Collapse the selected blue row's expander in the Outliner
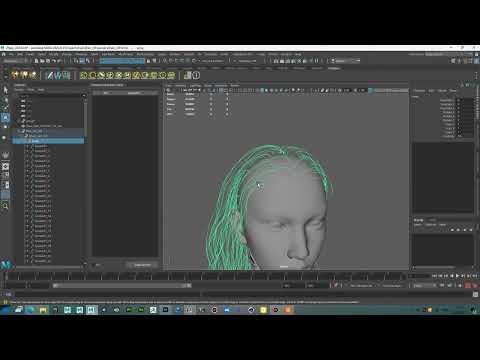Screen dimensions: 480x360 [25, 141]
